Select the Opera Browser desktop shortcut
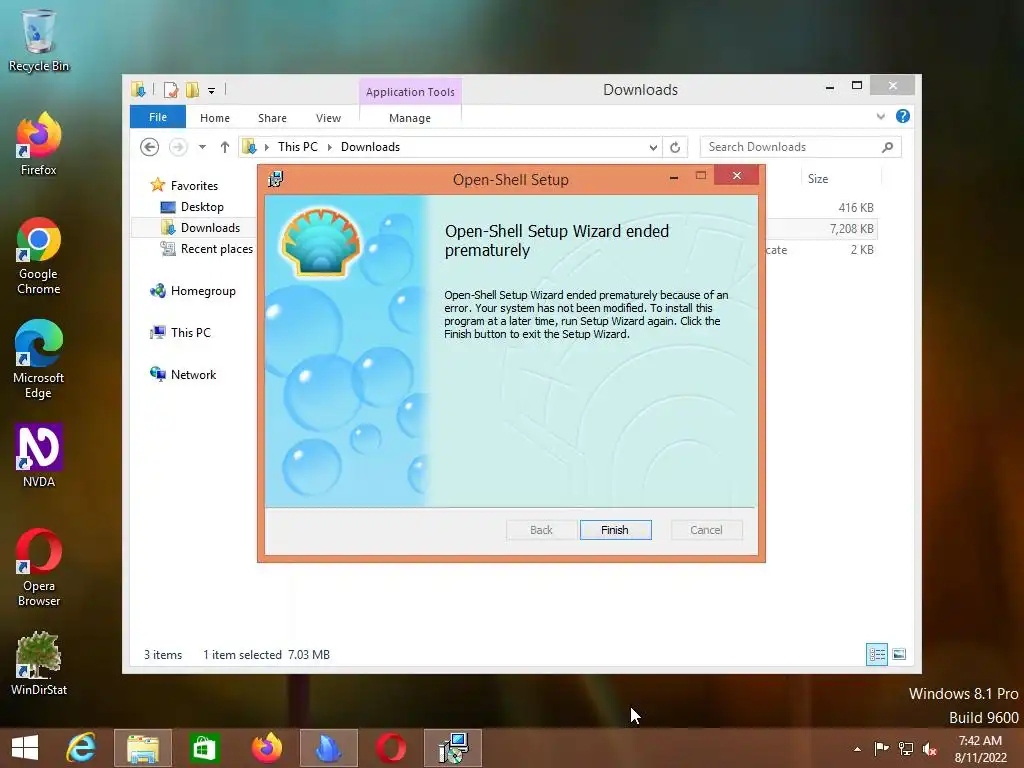This screenshot has height=768, width=1024. tap(39, 568)
